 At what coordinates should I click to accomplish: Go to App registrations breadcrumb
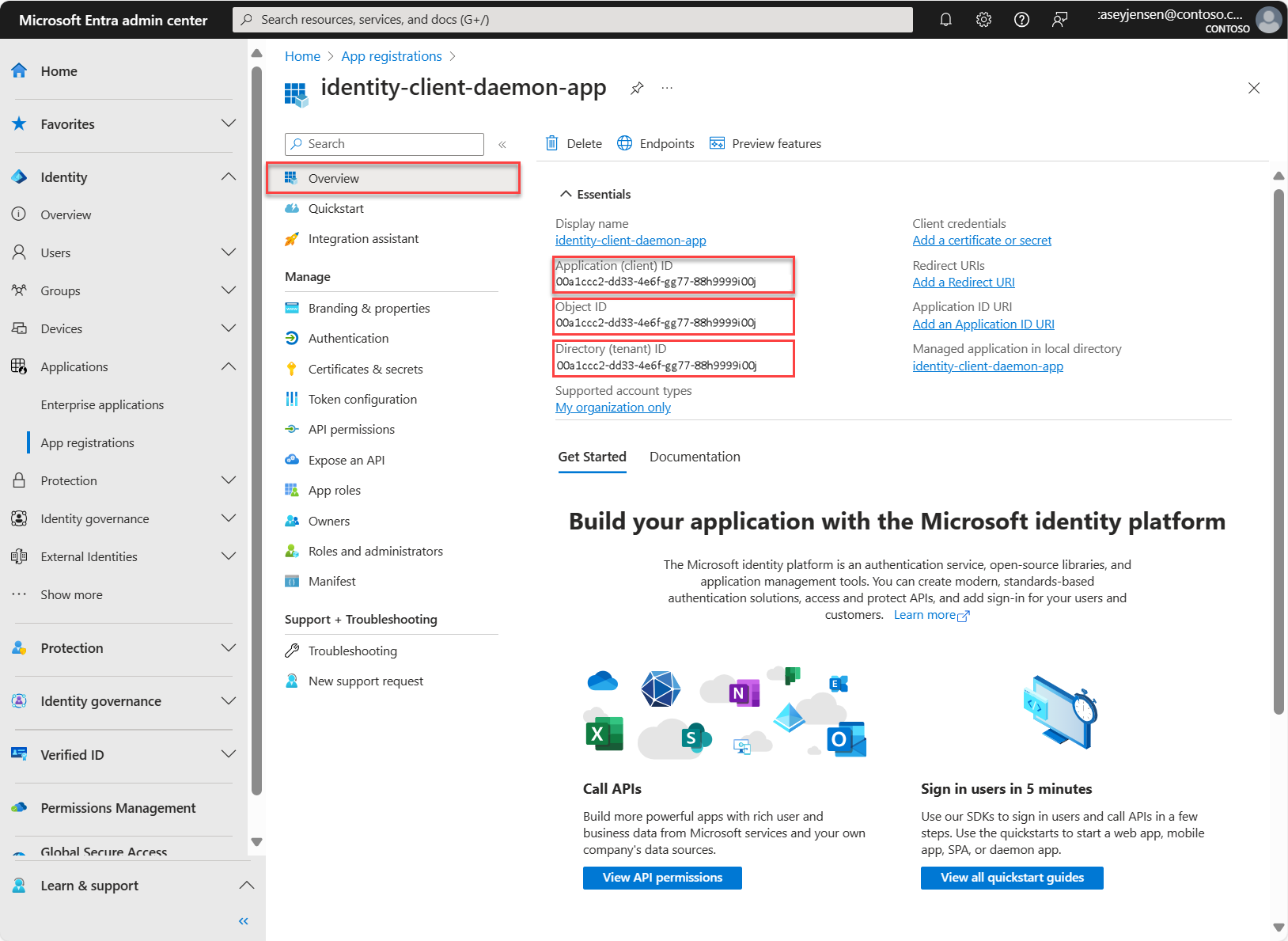pyautogui.click(x=392, y=56)
